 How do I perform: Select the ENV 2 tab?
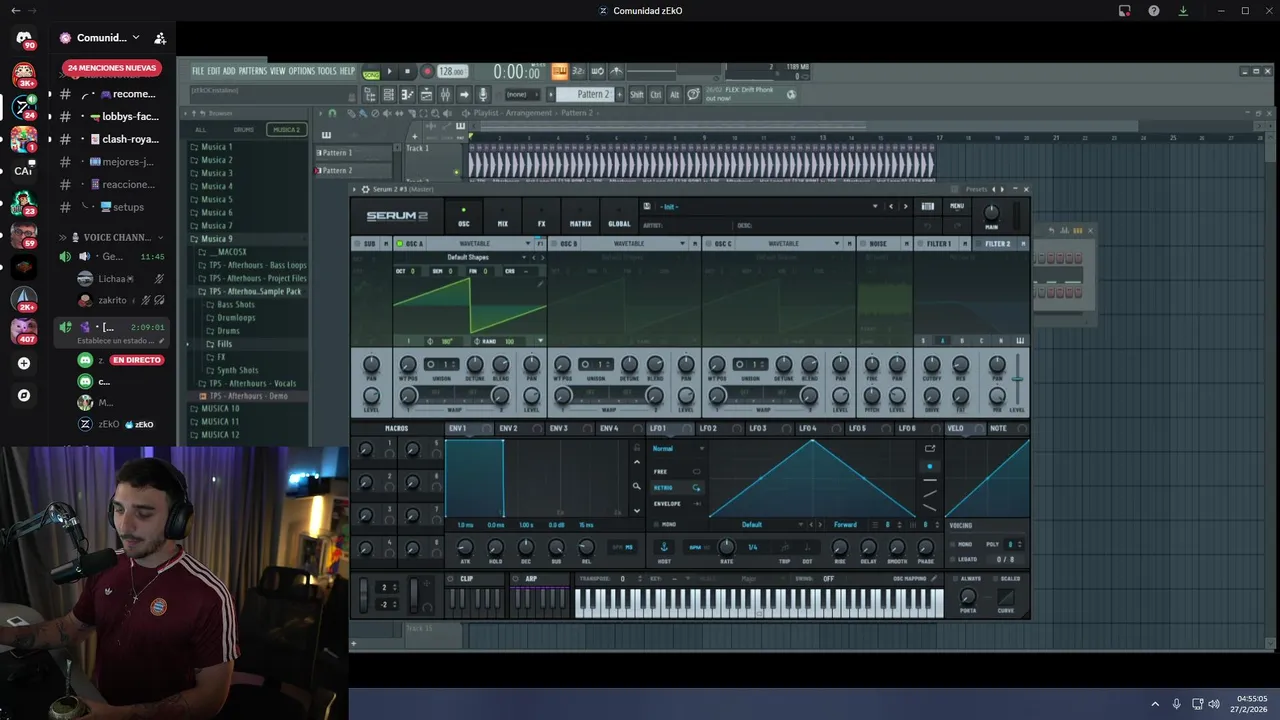[x=518, y=429]
